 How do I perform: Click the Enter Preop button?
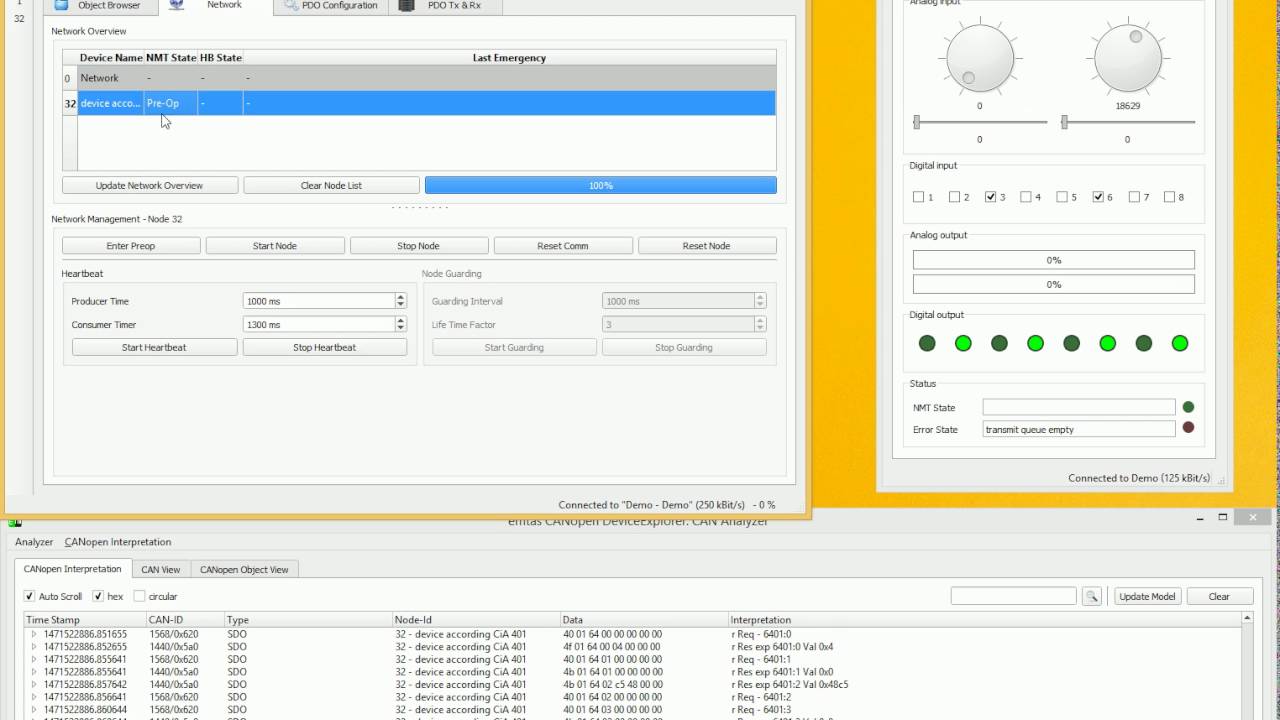tap(131, 246)
